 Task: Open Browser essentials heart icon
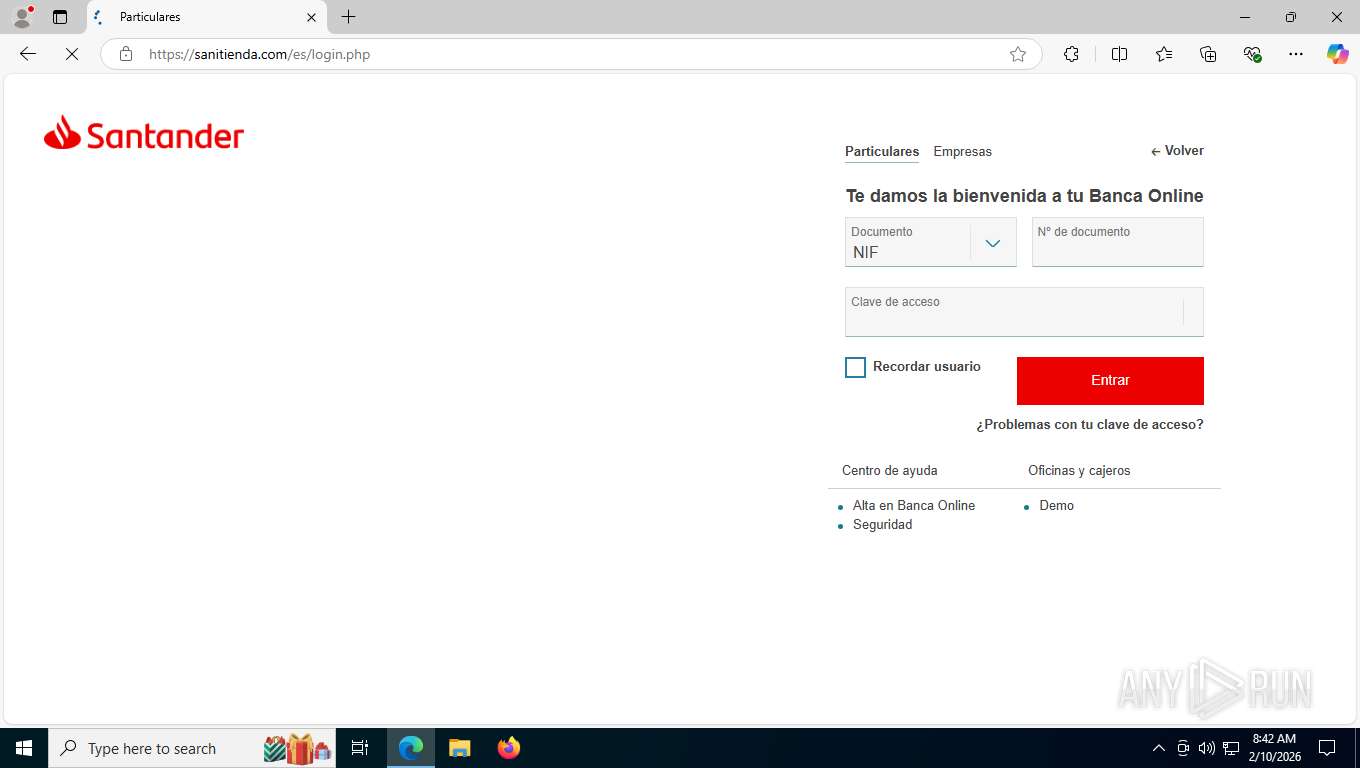pyautogui.click(x=1252, y=54)
